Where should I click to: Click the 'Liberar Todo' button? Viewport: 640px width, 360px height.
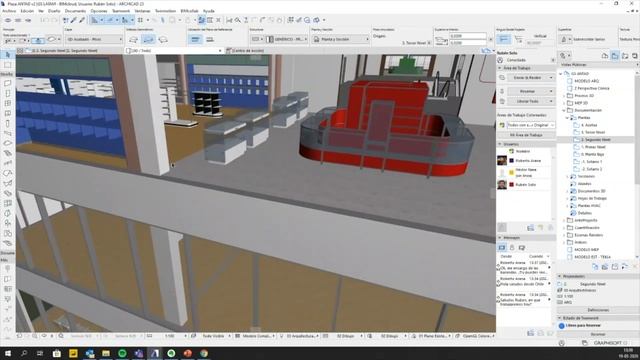[x=527, y=101]
